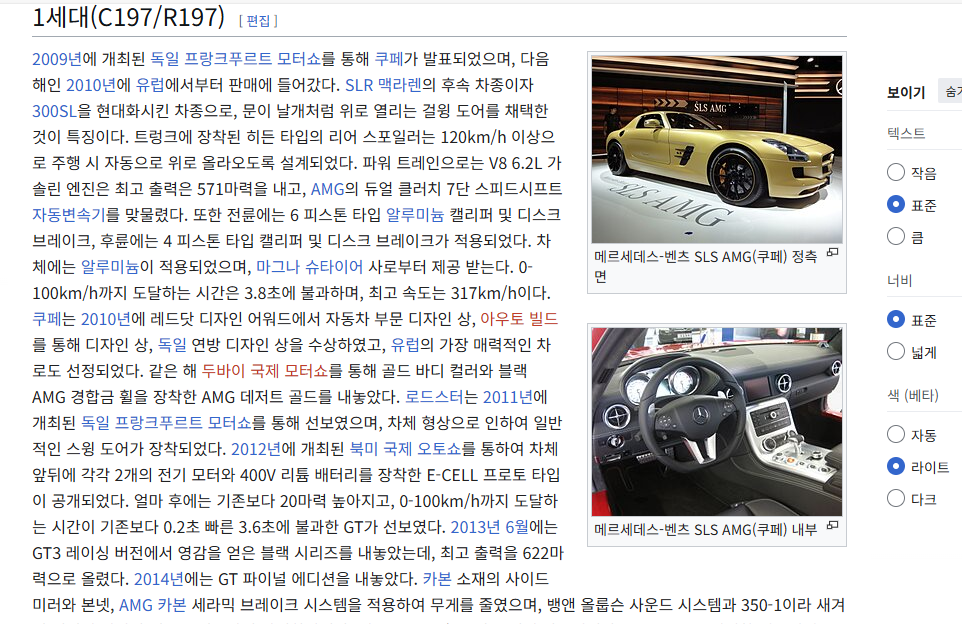Screen dimensions: 962x624
Task: Select the 작음 text size option
Action: (x=896, y=172)
